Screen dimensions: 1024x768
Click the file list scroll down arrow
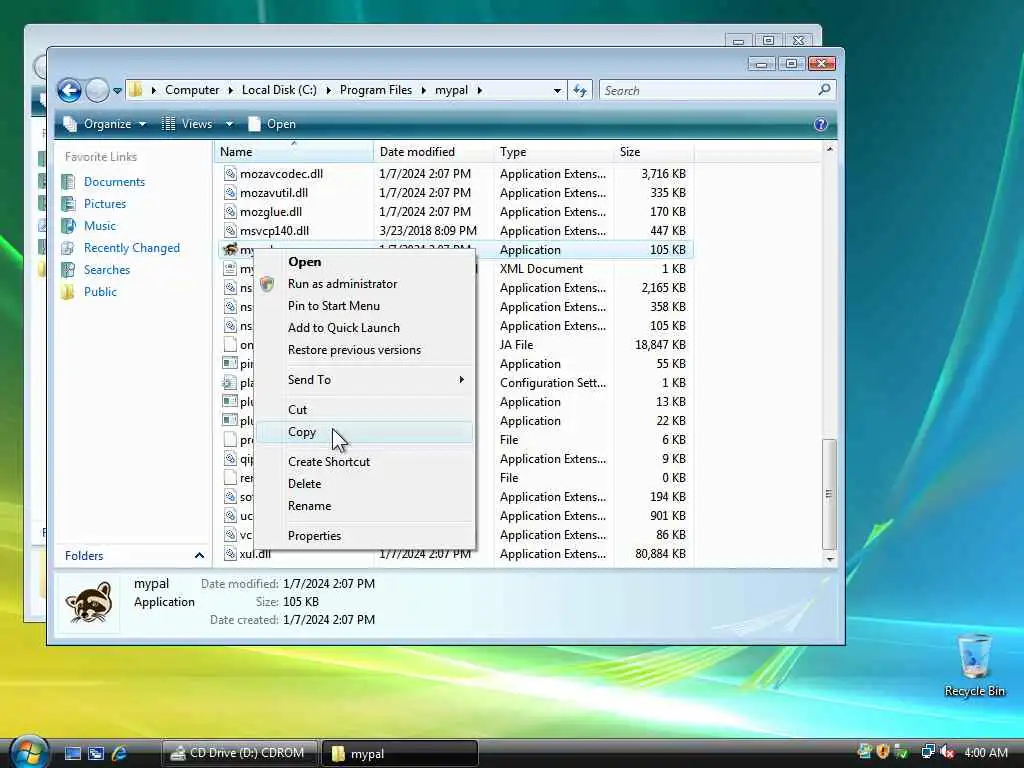point(829,560)
